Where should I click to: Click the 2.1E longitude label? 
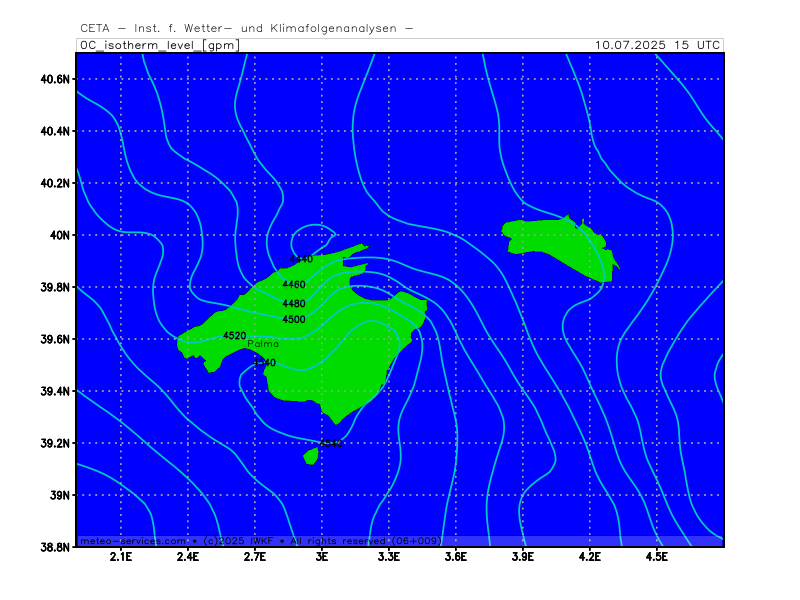[121, 557]
